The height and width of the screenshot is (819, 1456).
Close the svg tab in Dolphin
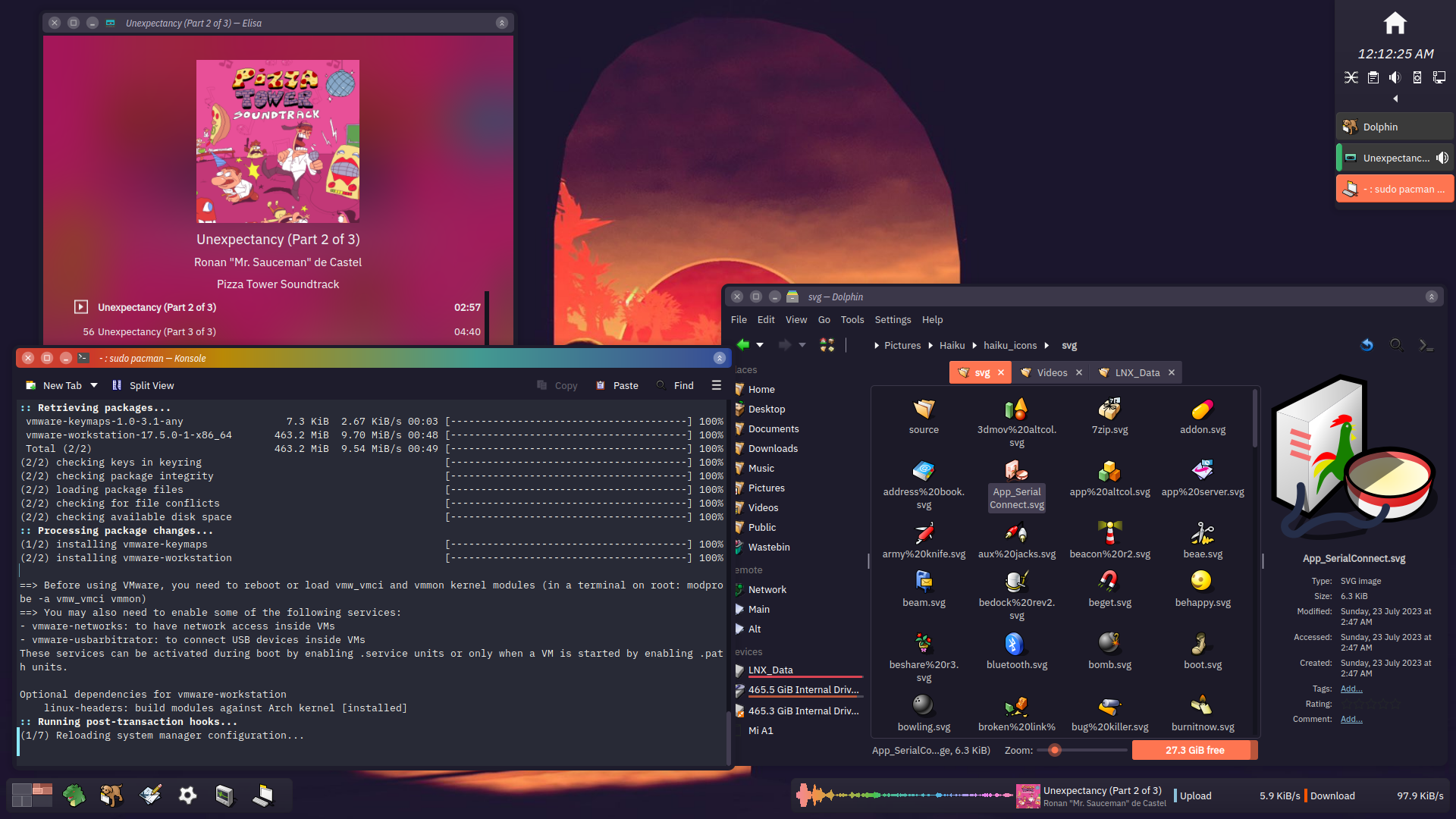tap(1000, 372)
